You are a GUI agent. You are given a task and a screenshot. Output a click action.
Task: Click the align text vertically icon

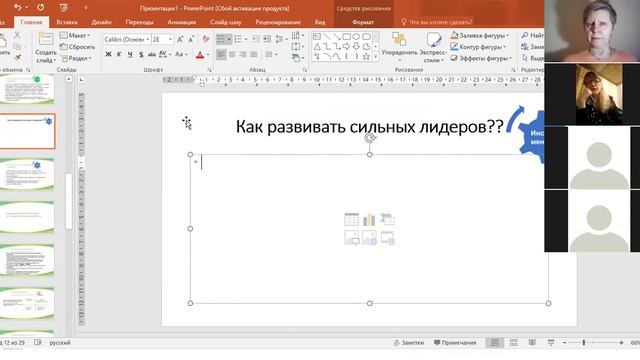pos(297,47)
